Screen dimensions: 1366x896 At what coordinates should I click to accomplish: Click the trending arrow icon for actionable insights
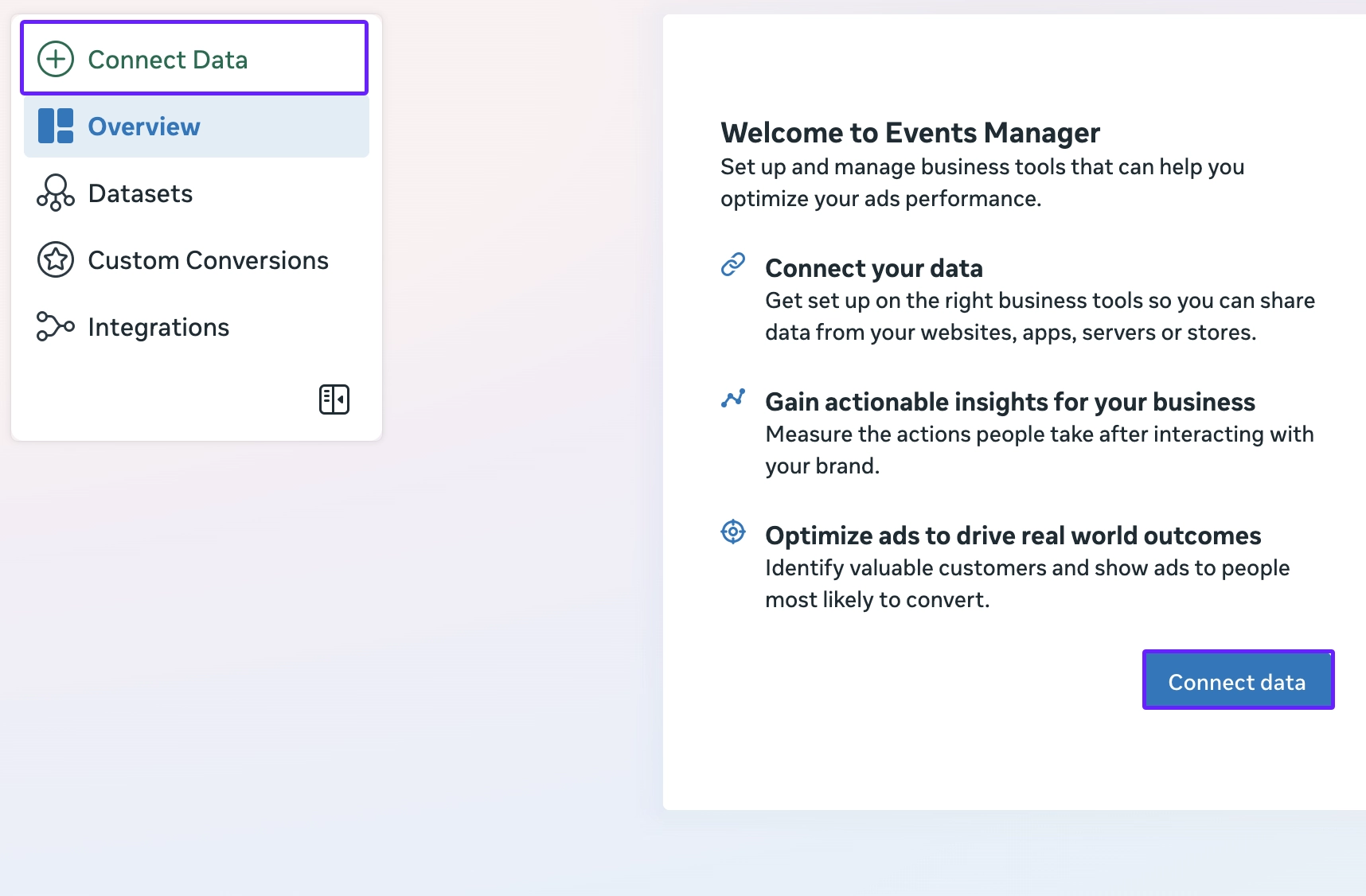coord(732,397)
